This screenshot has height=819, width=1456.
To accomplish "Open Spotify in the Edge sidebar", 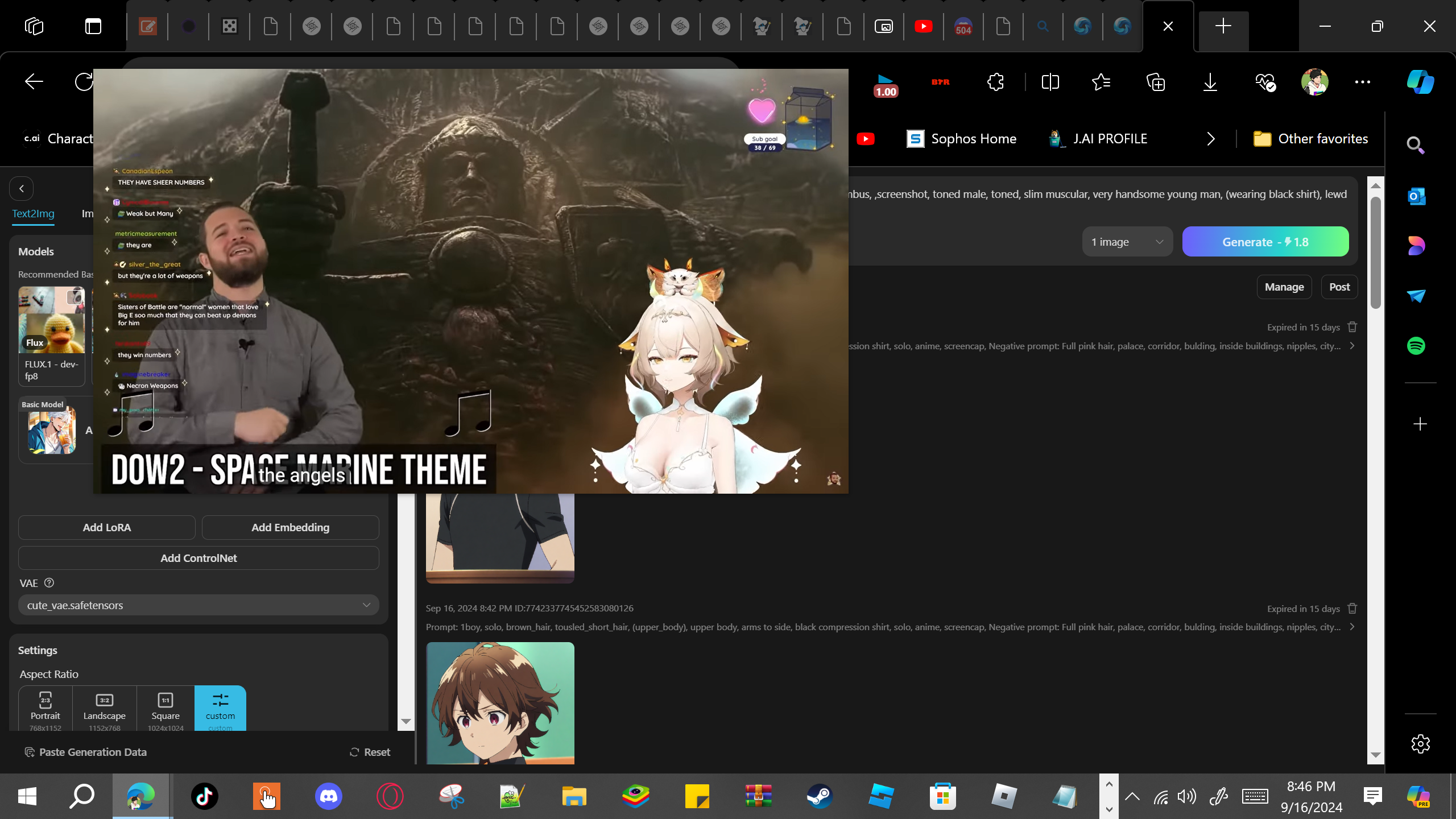I will (x=1416, y=346).
